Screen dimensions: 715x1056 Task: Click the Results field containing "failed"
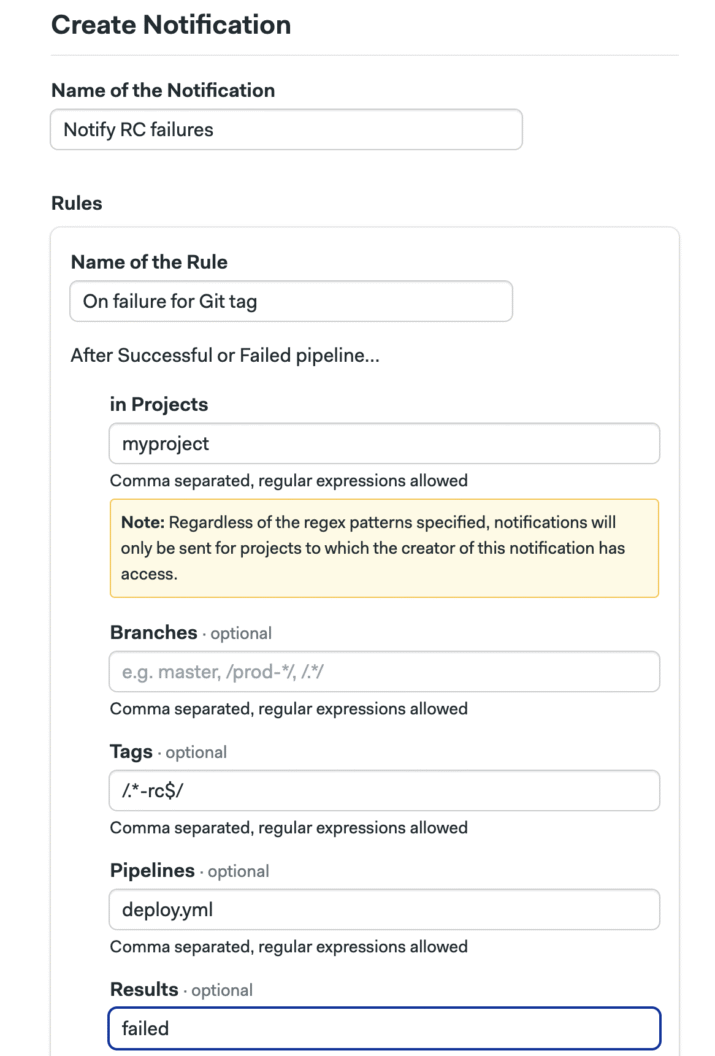384,1028
